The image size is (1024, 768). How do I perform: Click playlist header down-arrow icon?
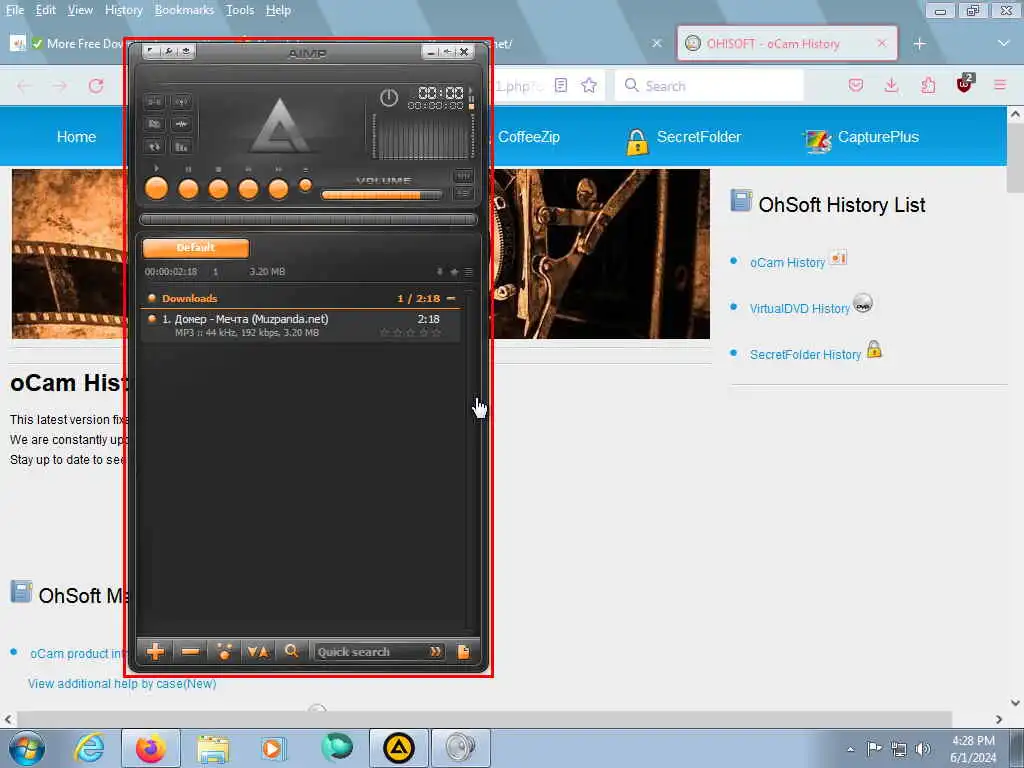point(440,272)
